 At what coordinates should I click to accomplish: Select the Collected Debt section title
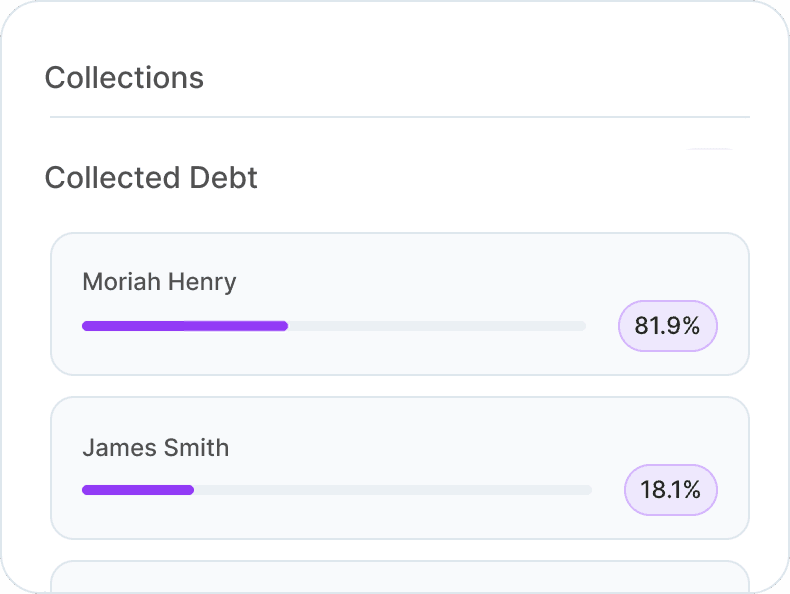point(151,177)
